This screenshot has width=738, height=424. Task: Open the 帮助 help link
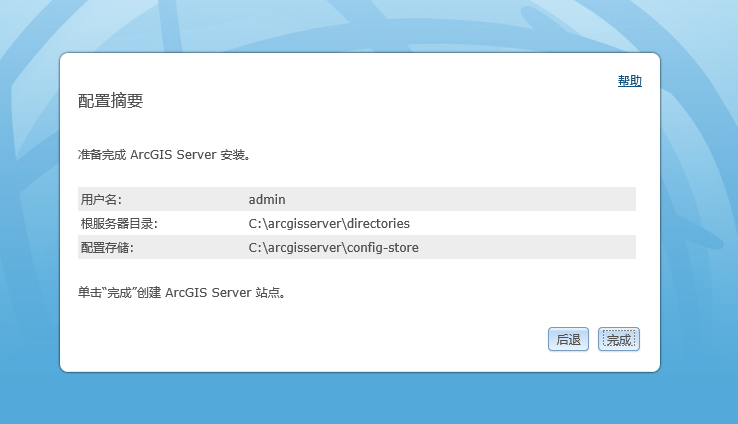(629, 81)
